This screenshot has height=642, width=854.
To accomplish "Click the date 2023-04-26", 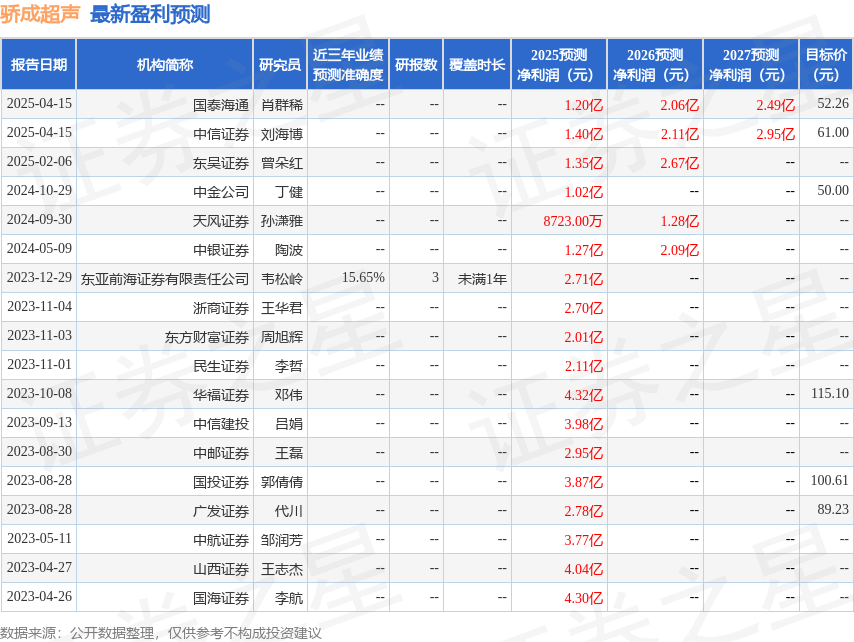I will tap(39, 596).
